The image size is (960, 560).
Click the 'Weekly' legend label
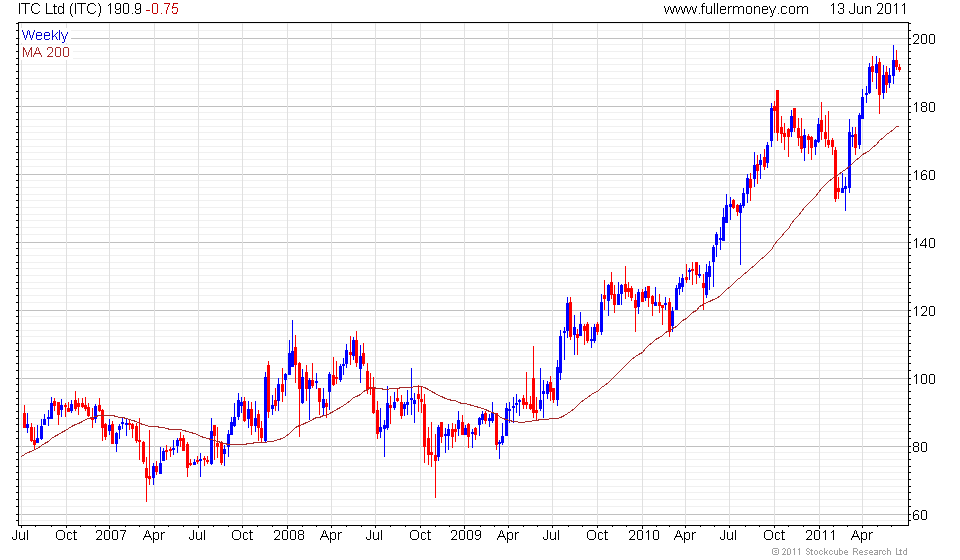pyautogui.click(x=45, y=35)
